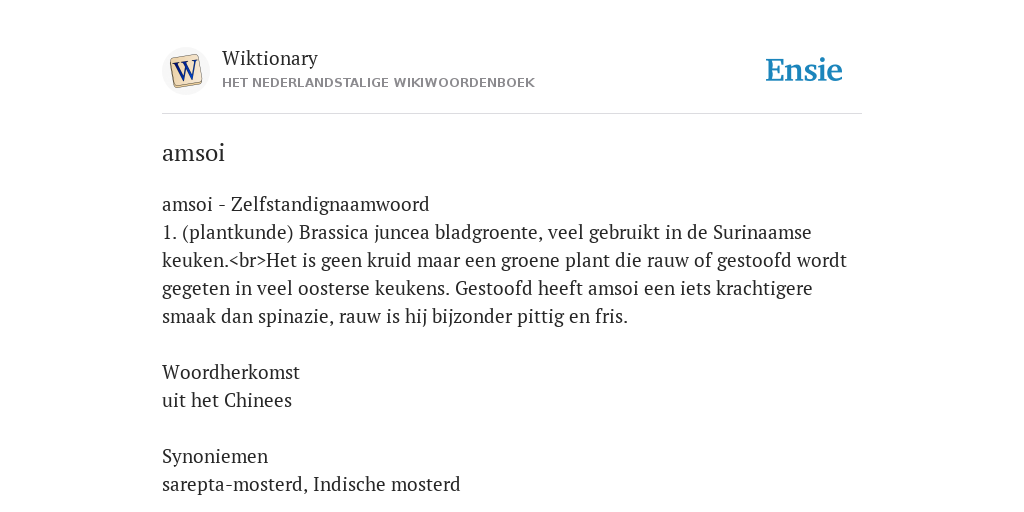This screenshot has height=512, width=1024.
Task: Select the 'Het Nederlandstalige Wikiwoordenboek' subtitle
Action: (x=378, y=83)
